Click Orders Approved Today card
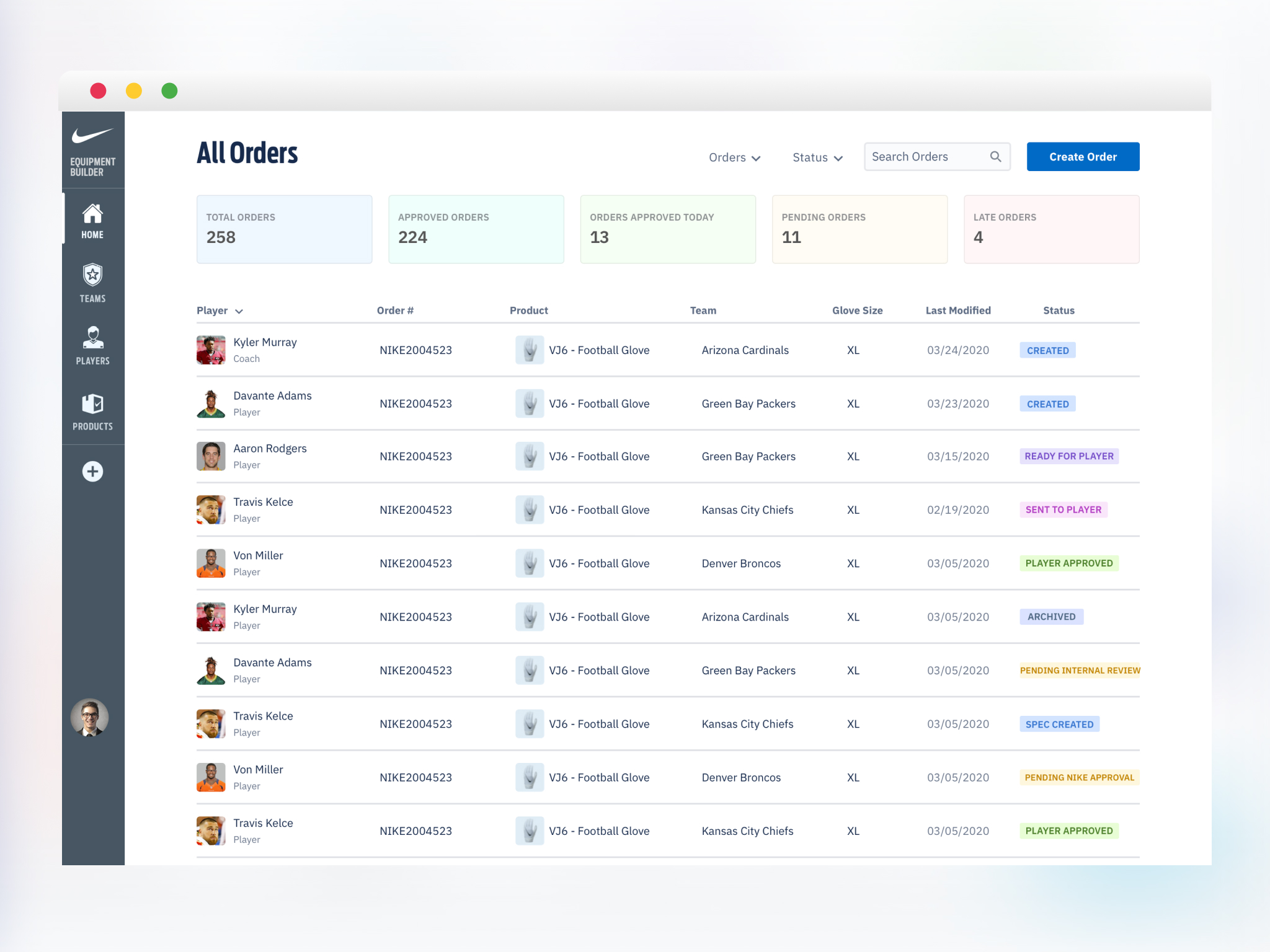 668,229
